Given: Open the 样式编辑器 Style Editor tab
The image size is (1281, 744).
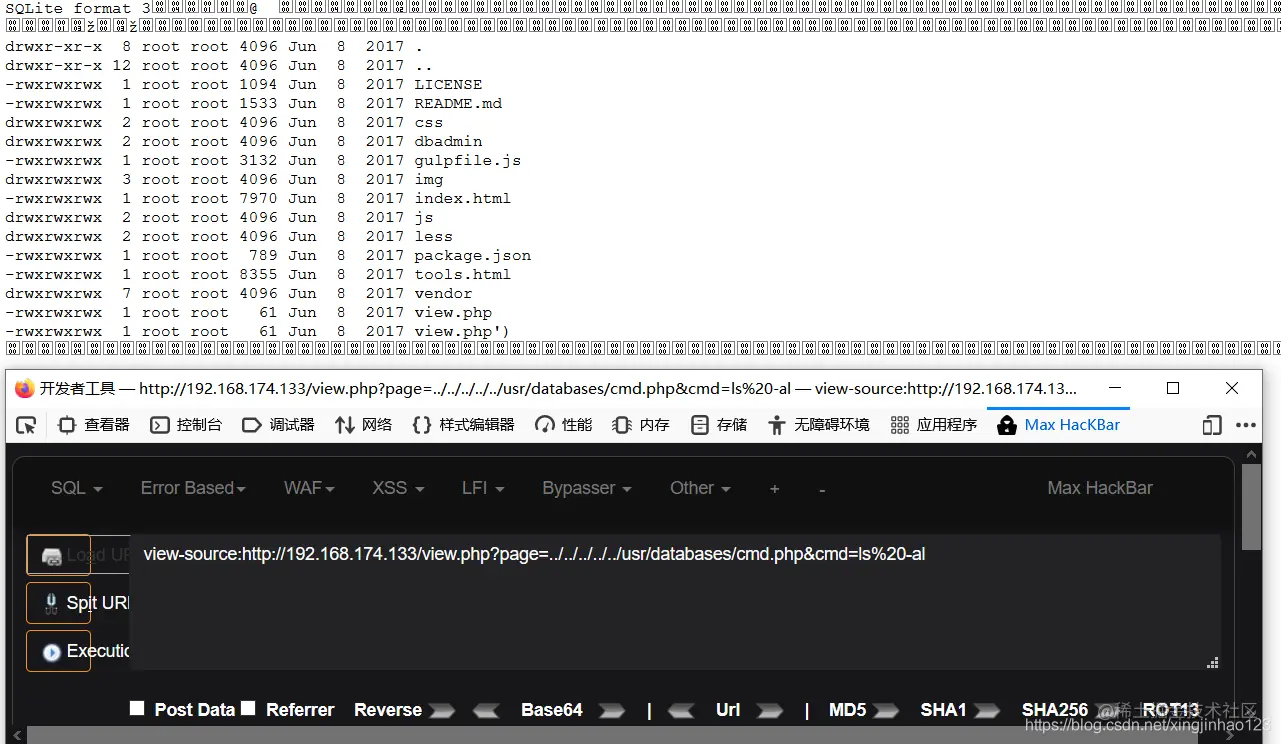Looking at the screenshot, I should (x=463, y=425).
